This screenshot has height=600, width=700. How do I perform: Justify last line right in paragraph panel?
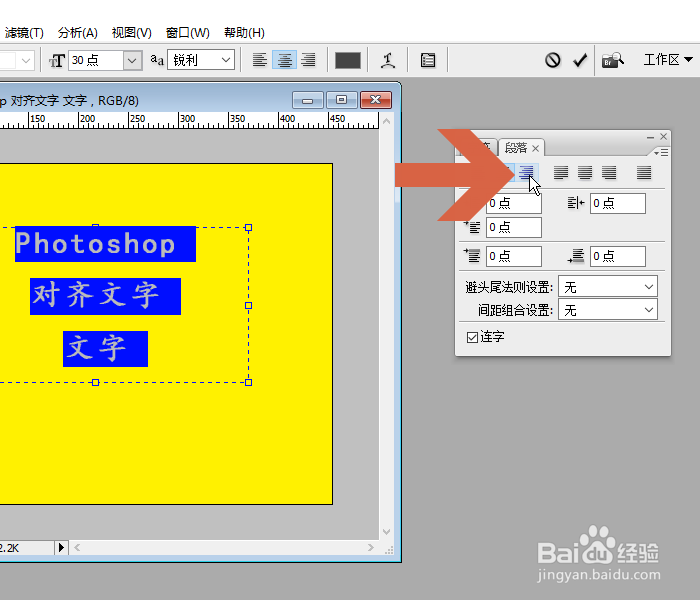(x=609, y=172)
